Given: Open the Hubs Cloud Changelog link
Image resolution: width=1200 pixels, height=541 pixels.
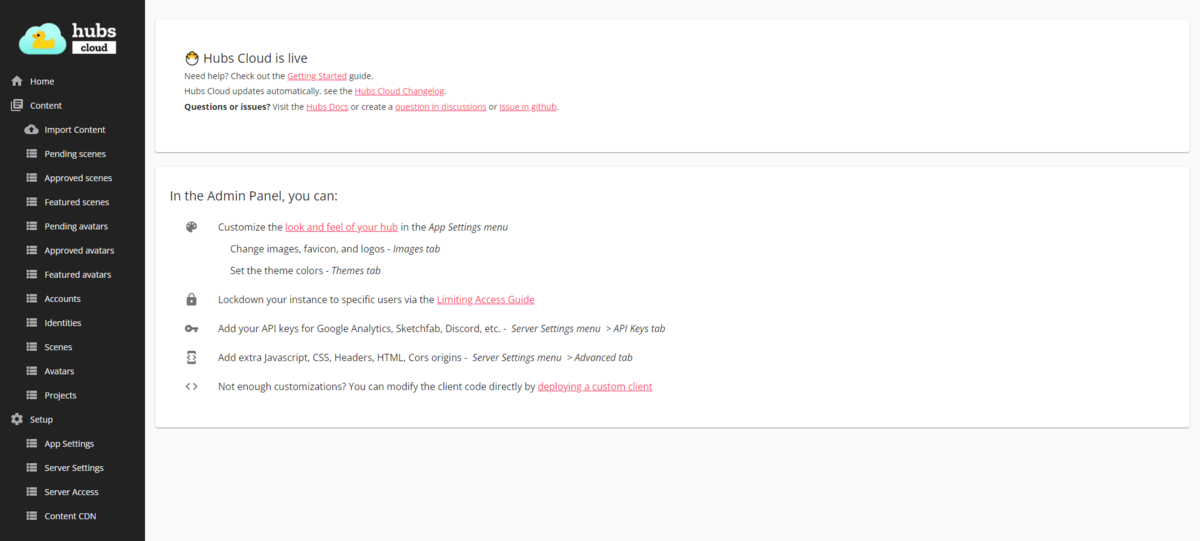Looking at the screenshot, I should [400, 91].
